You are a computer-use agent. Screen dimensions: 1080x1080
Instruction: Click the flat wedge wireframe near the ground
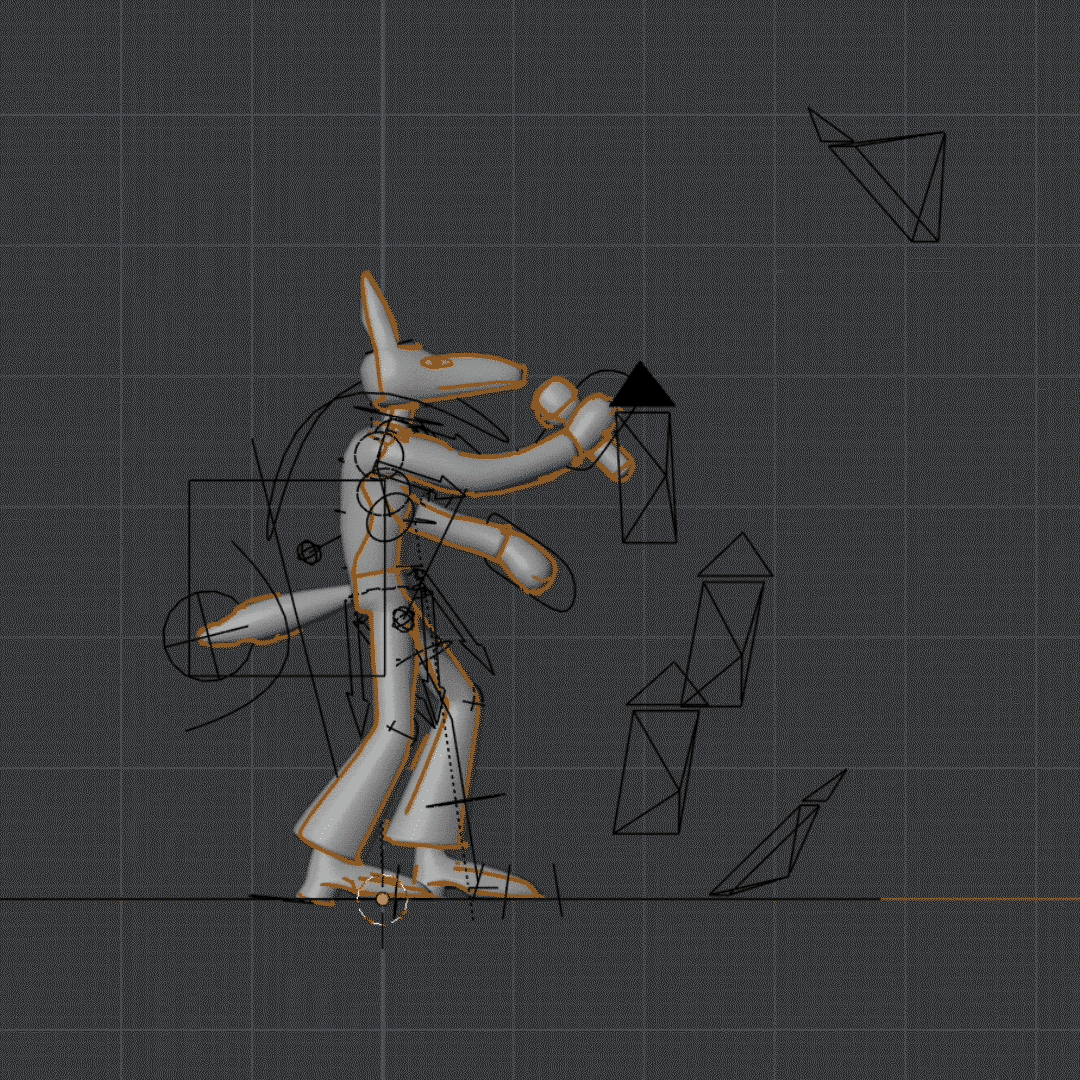[x=778, y=834]
